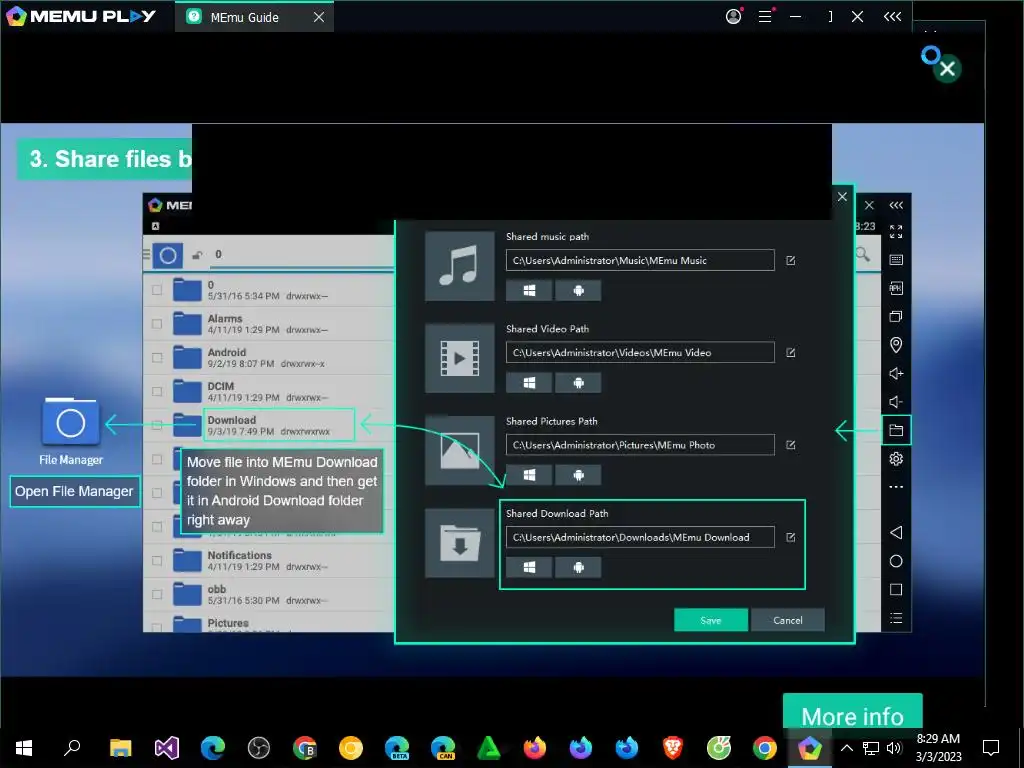
Task: Click the Windows button under Shared Pictures Path
Action: click(x=529, y=475)
